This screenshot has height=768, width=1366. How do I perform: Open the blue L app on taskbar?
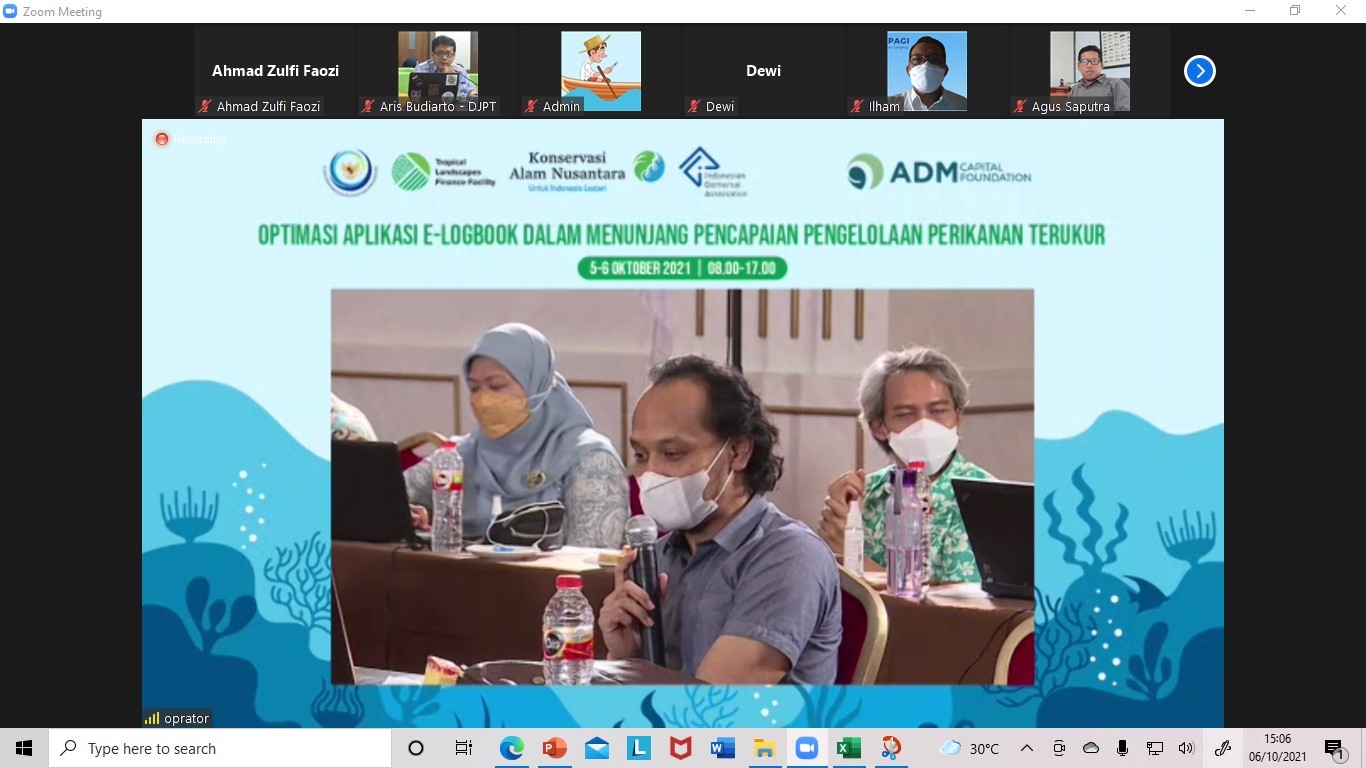coord(639,748)
